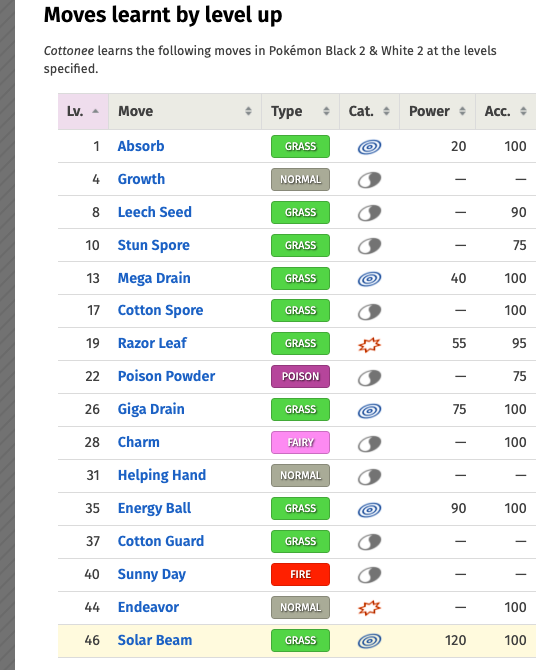
Task: Click the 'Moves learnt by level up' heading
Action: 163,15
